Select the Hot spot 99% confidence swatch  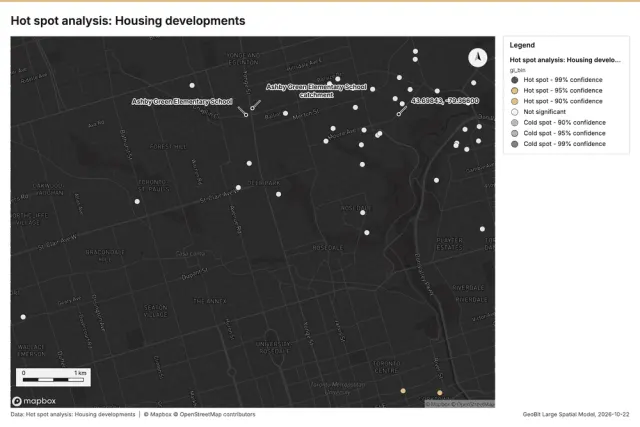click(x=514, y=80)
